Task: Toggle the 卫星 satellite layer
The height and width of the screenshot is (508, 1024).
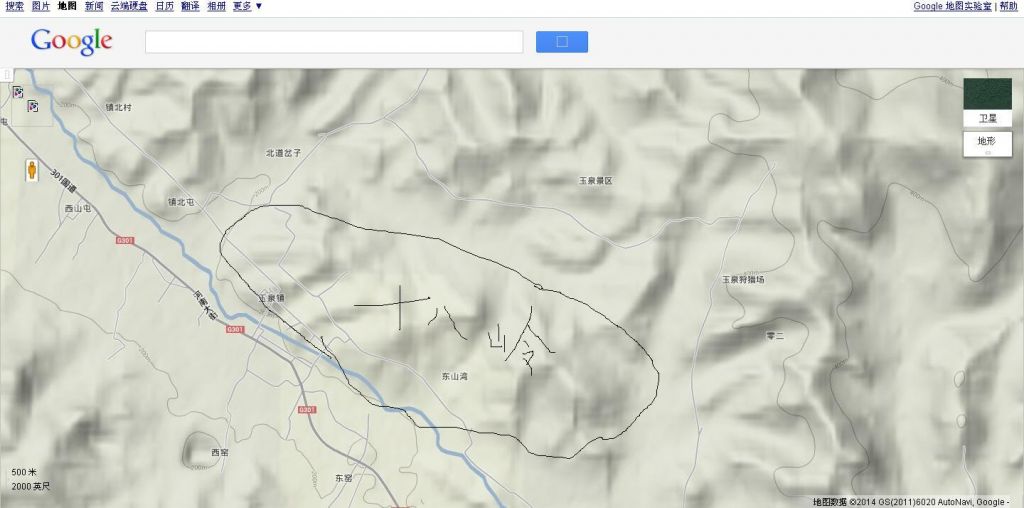Action: pyautogui.click(x=987, y=119)
